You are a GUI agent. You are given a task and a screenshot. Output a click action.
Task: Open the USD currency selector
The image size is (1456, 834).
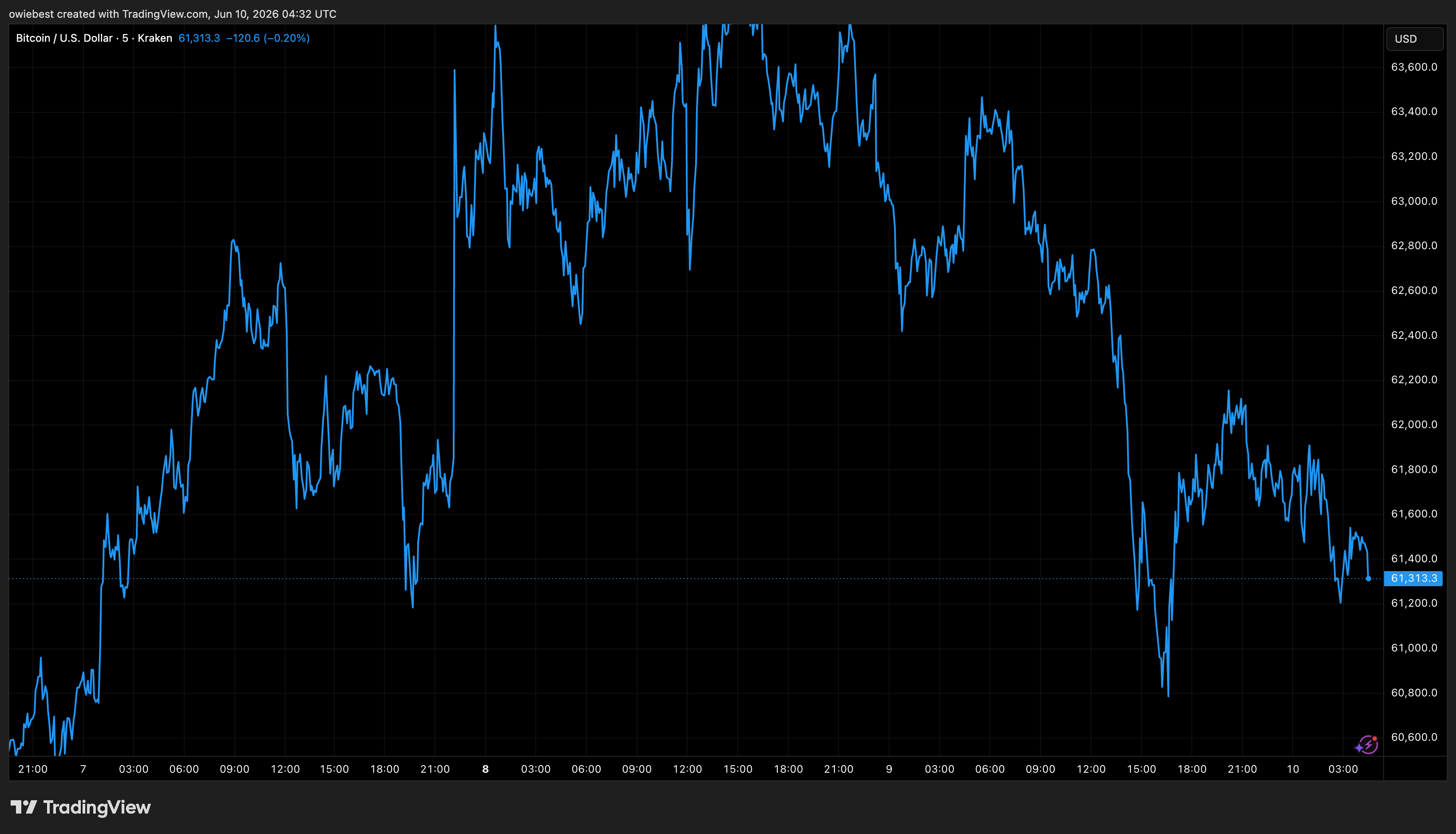point(1414,39)
